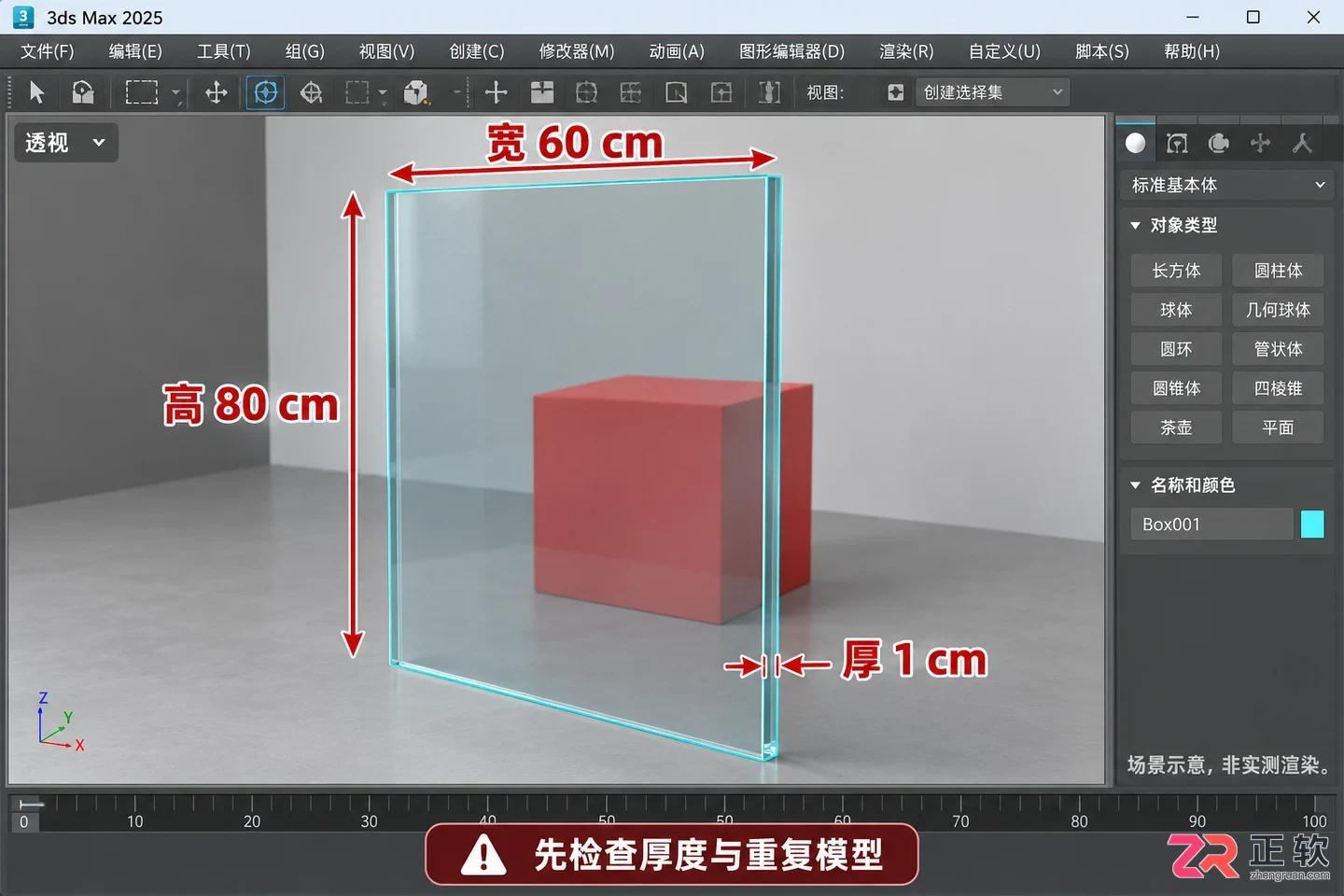Click frame 70 on the timeline
Viewport: 1344px width, 896px height.
coord(960,821)
